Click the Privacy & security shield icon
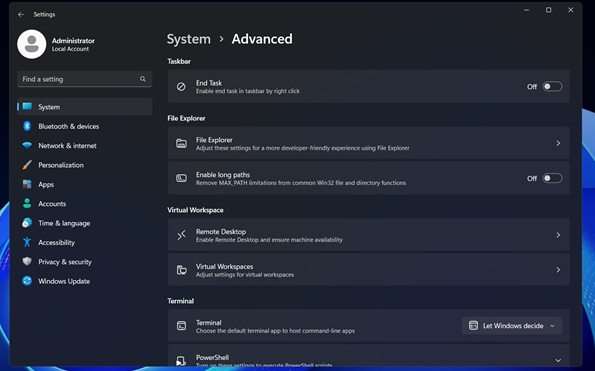 tap(27, 261)
